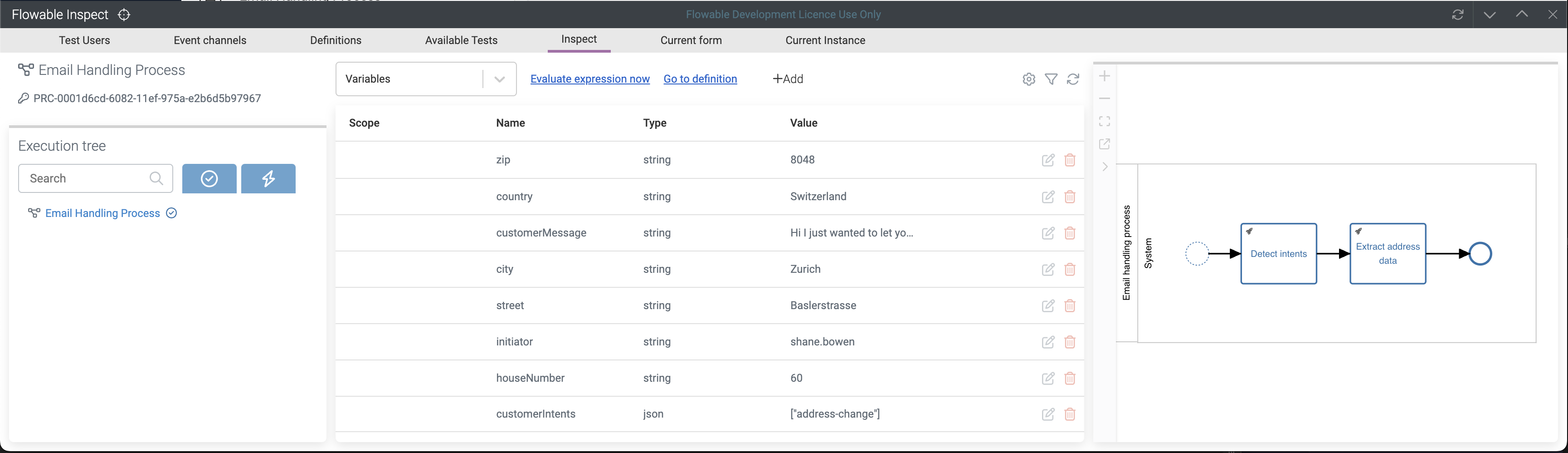The height and width of the screenshot is (453, 1568).
Task: Click Evaluate expression now link
Action: (590, 79)
